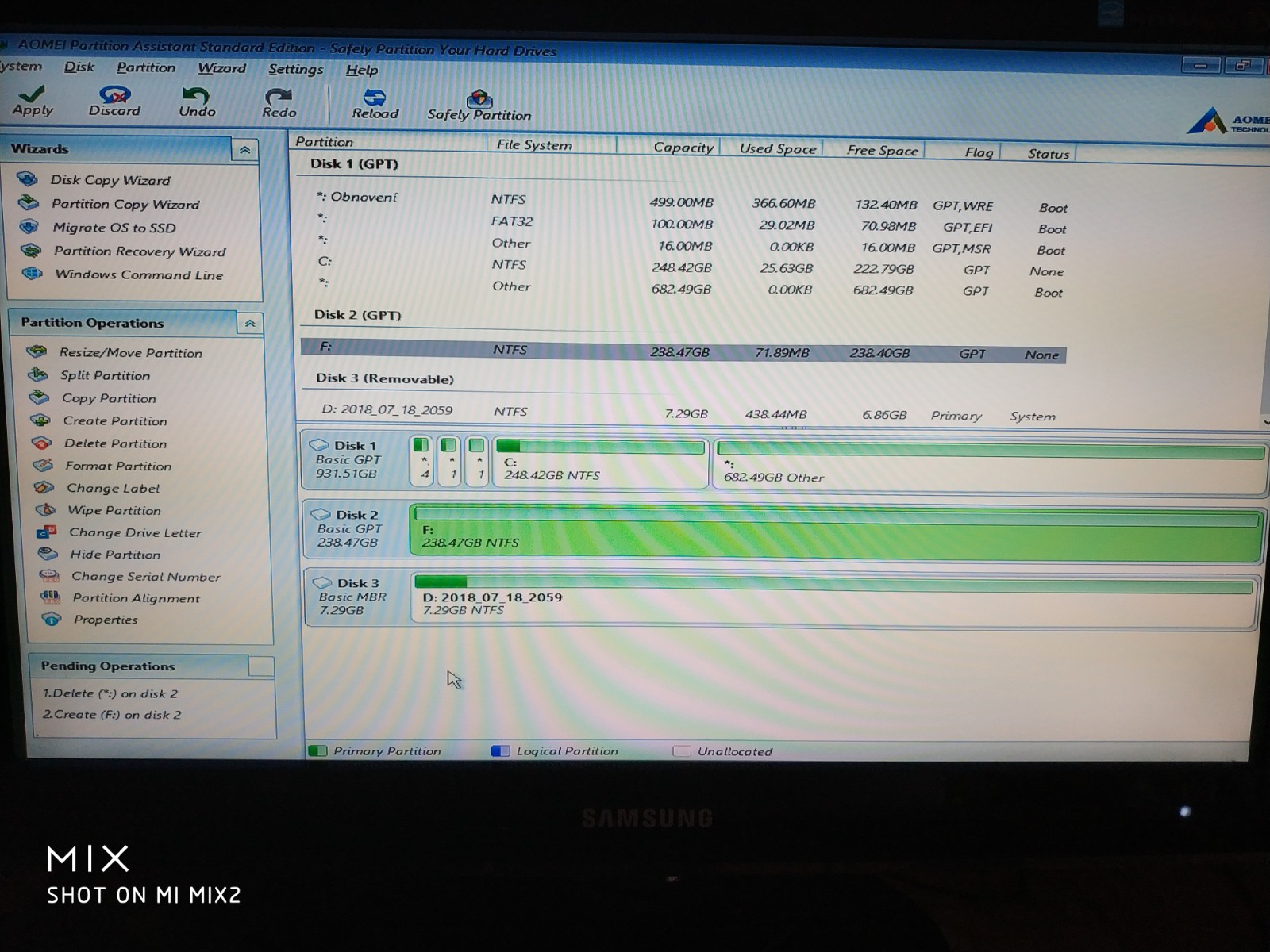Select the C: 248.42GB NTFS block in disk map
Screen dimensions: 1270x952
pyautogui.click(x=600, y=462)
